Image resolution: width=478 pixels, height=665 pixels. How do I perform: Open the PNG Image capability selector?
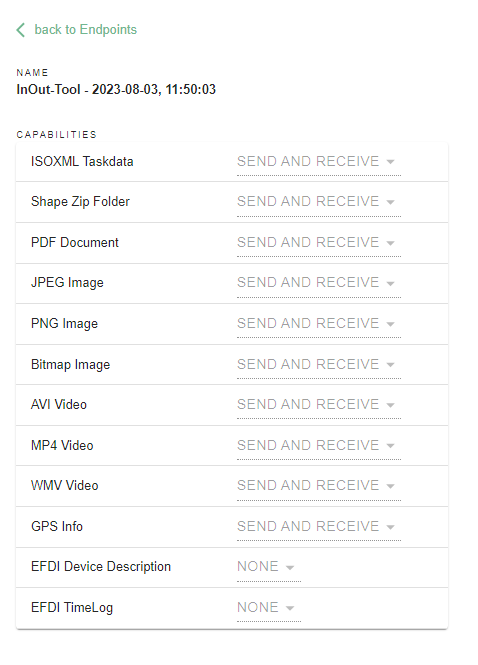click(319, 324)
